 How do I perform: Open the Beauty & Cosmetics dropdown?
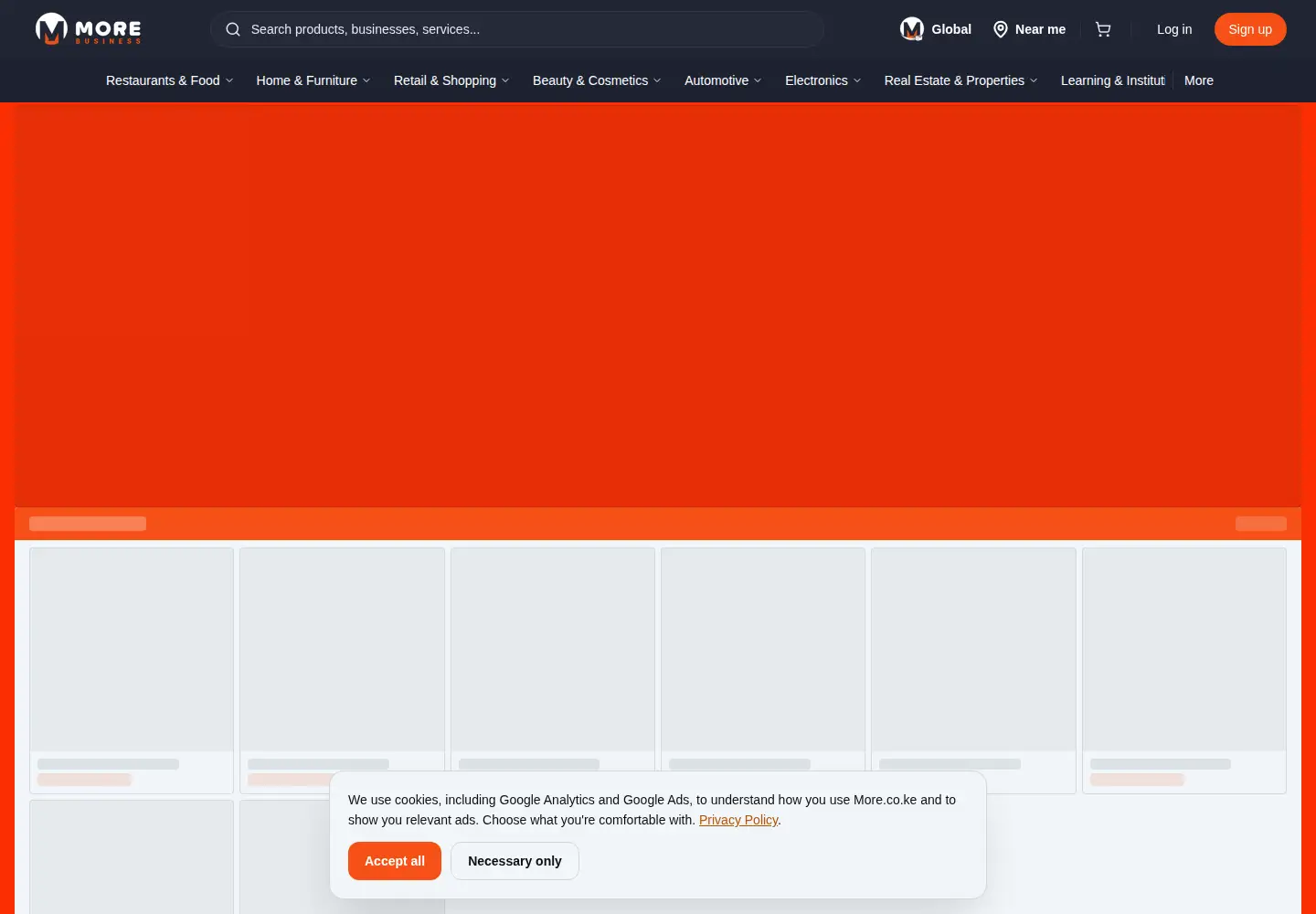click(597, 80)
